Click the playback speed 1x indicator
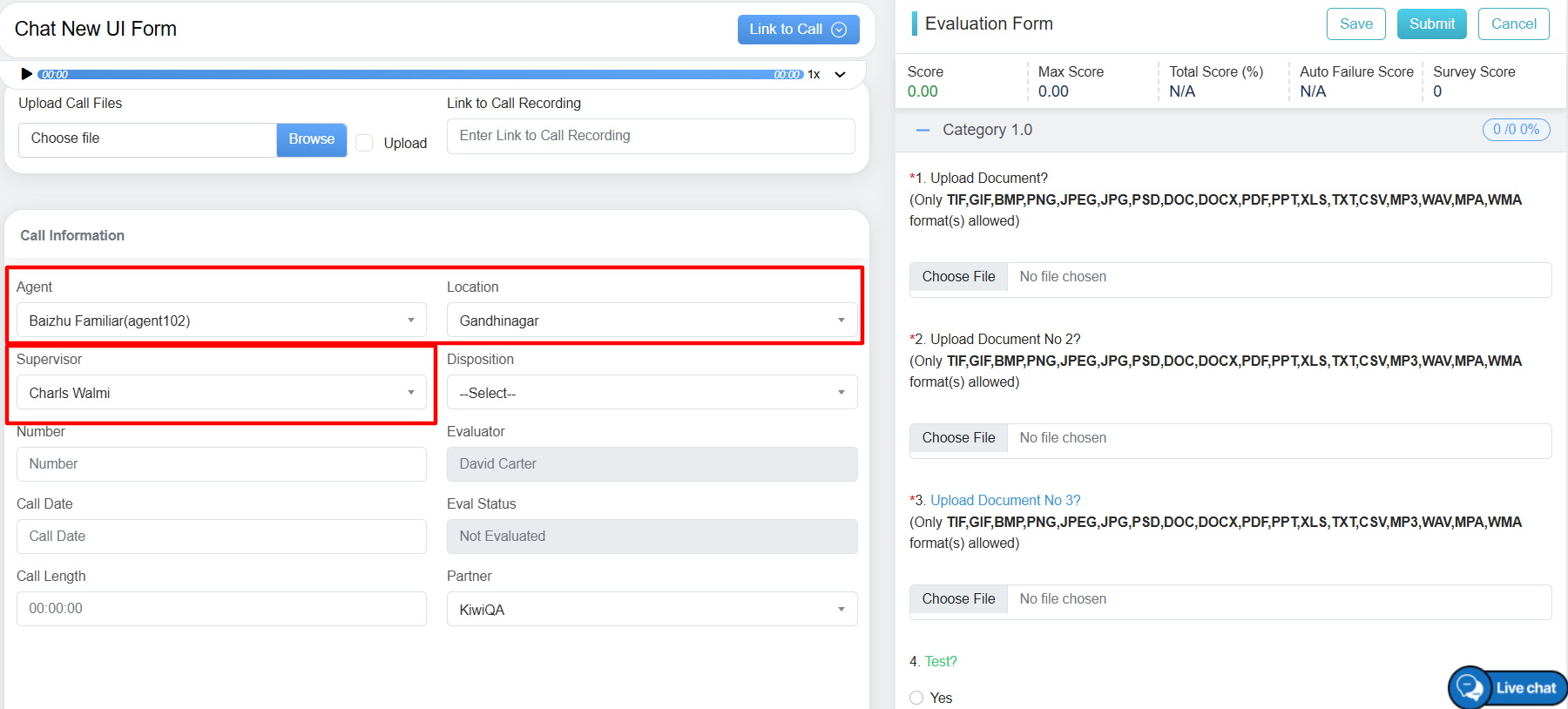1568x709 pixels. click(814, 75)
